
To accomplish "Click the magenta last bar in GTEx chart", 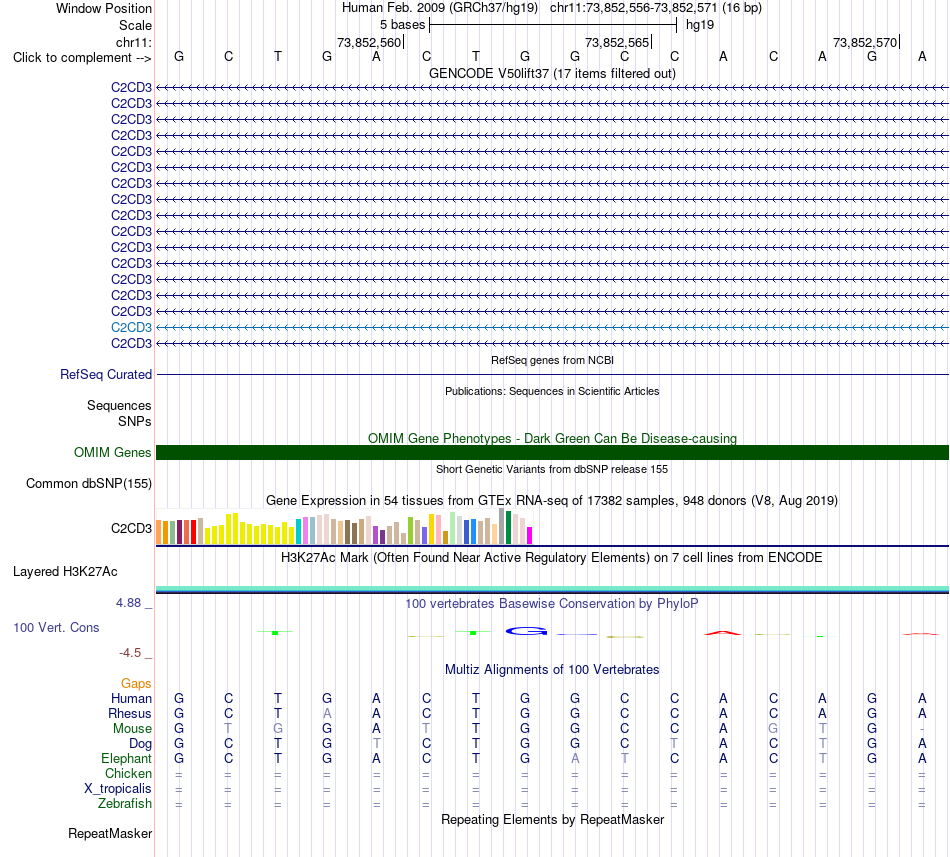I will point(529,535).
